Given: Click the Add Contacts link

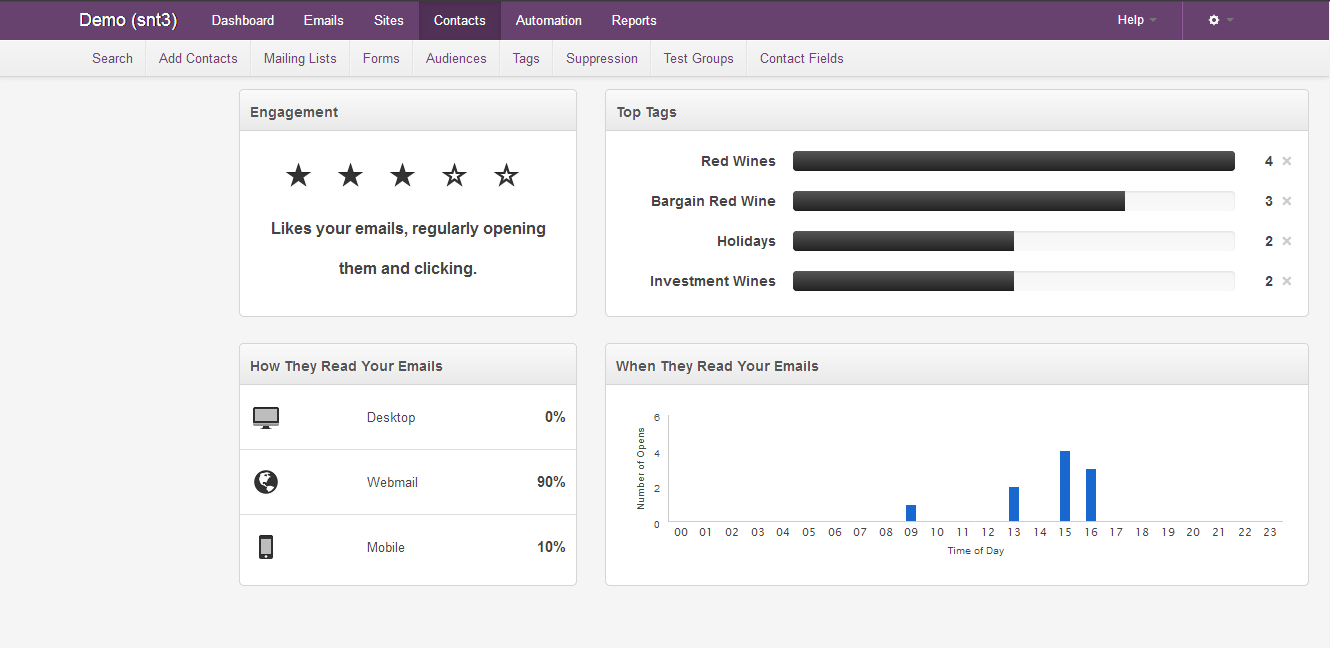Looking at the screenshot, I should pyautogui.click(x=198, y=58).
